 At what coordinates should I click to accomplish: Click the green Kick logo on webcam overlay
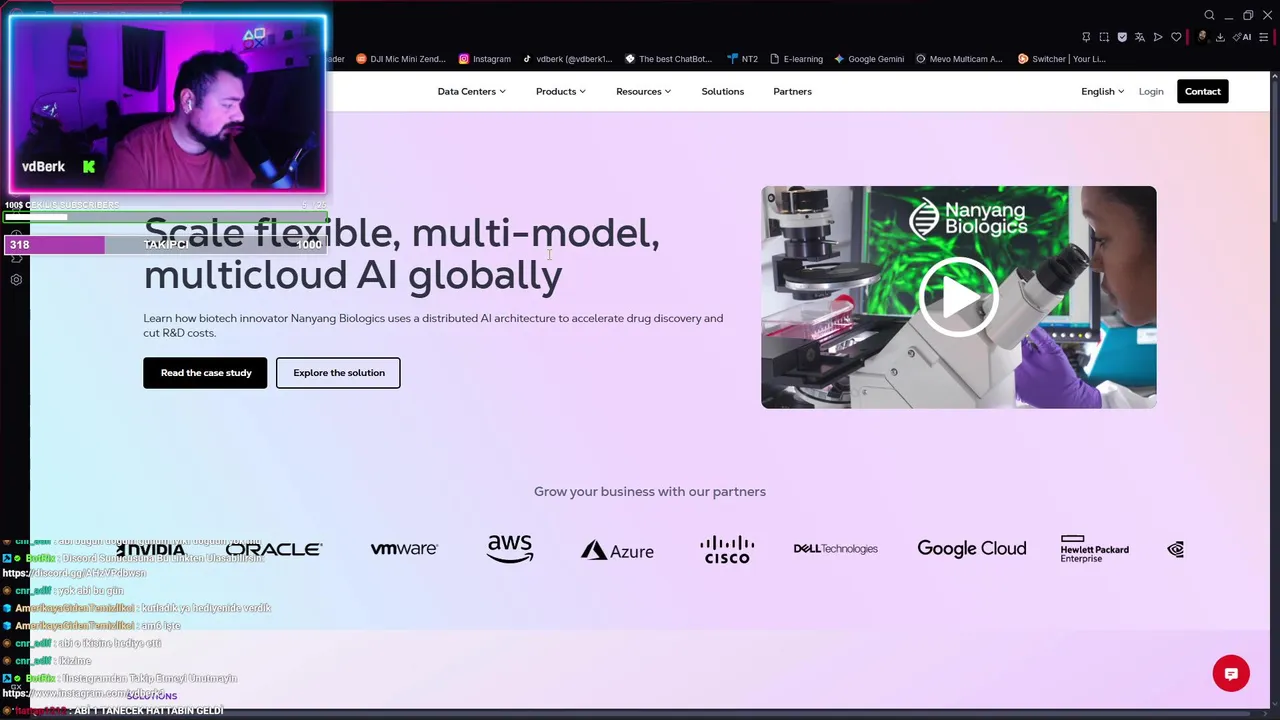coord(89,167)
